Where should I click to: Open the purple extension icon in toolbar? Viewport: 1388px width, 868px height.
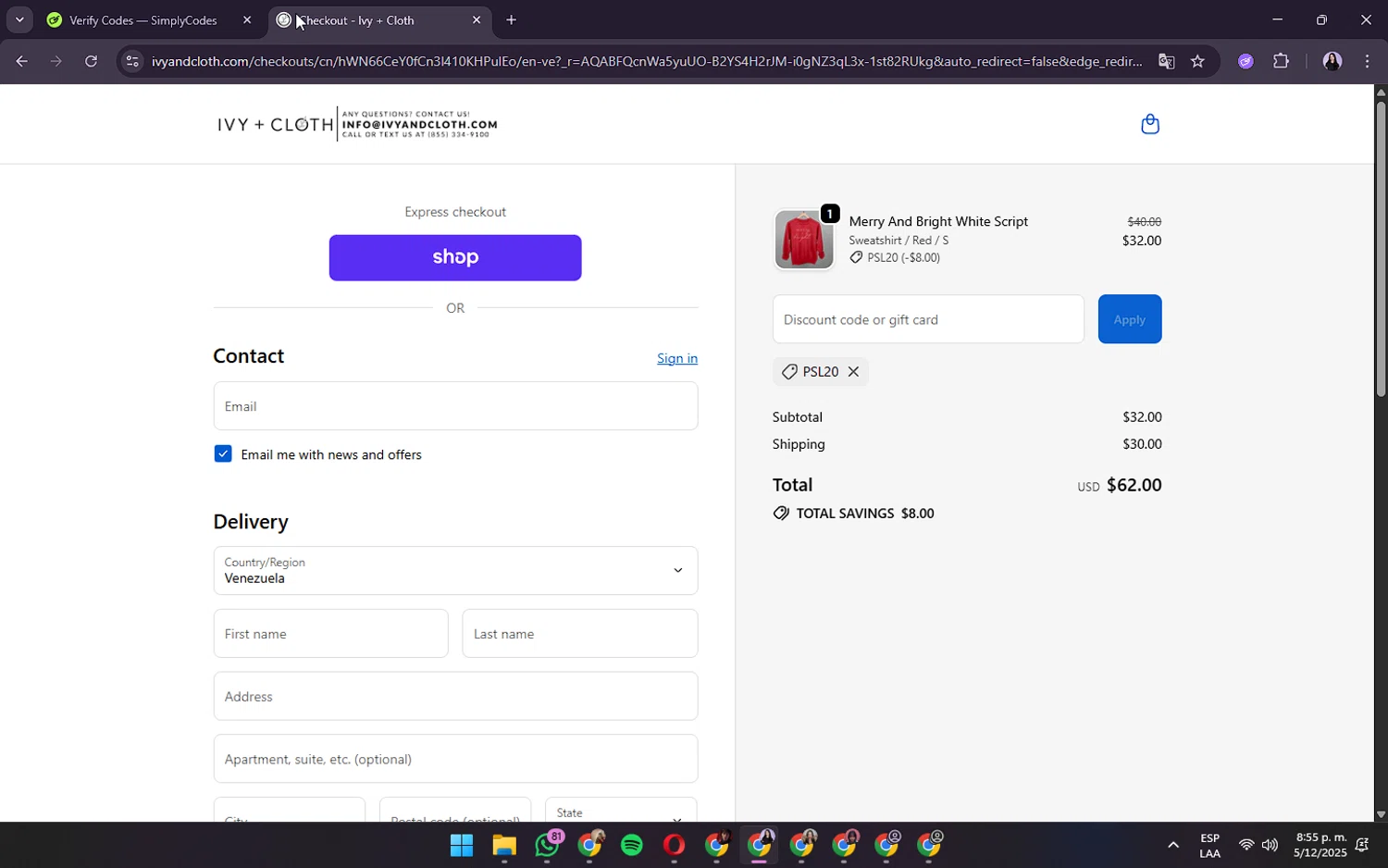click(x=1245, y=61)
